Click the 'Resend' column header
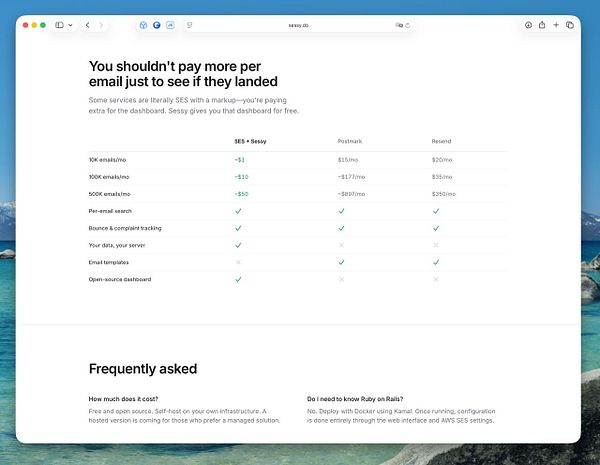The height and width of the screenshot is (465, 600). [x=441, y=141]
